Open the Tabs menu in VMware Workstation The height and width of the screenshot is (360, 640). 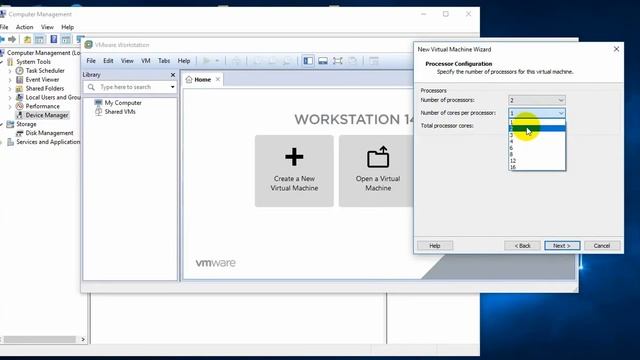point(164,61)
